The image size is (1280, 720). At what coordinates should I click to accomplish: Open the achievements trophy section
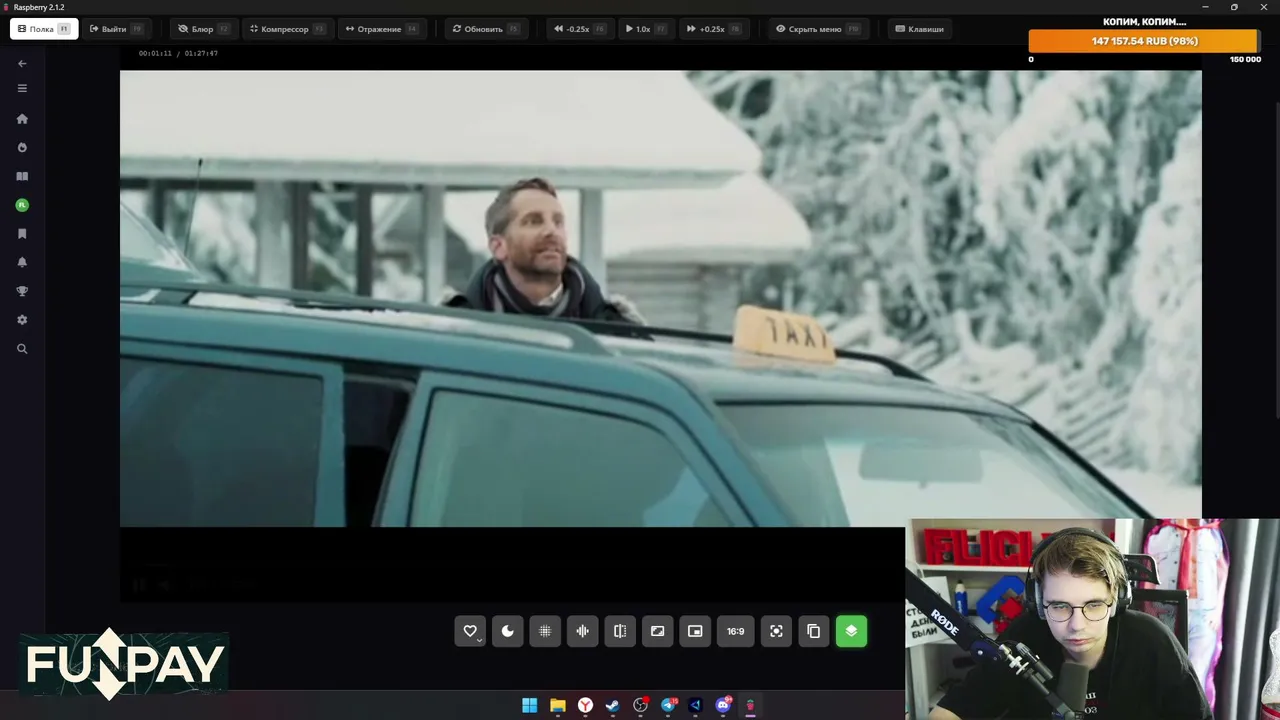click(22, 291)
